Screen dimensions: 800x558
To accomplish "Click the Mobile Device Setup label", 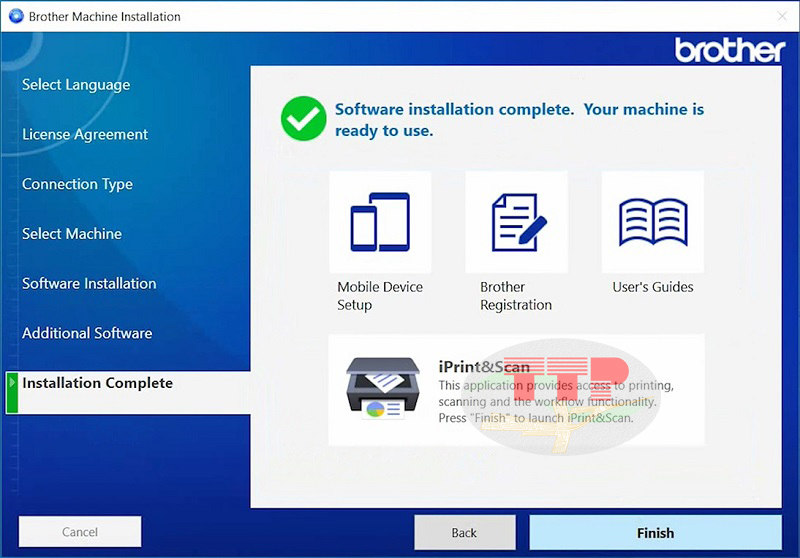I will pyautogui.click(x=380, y=296).
